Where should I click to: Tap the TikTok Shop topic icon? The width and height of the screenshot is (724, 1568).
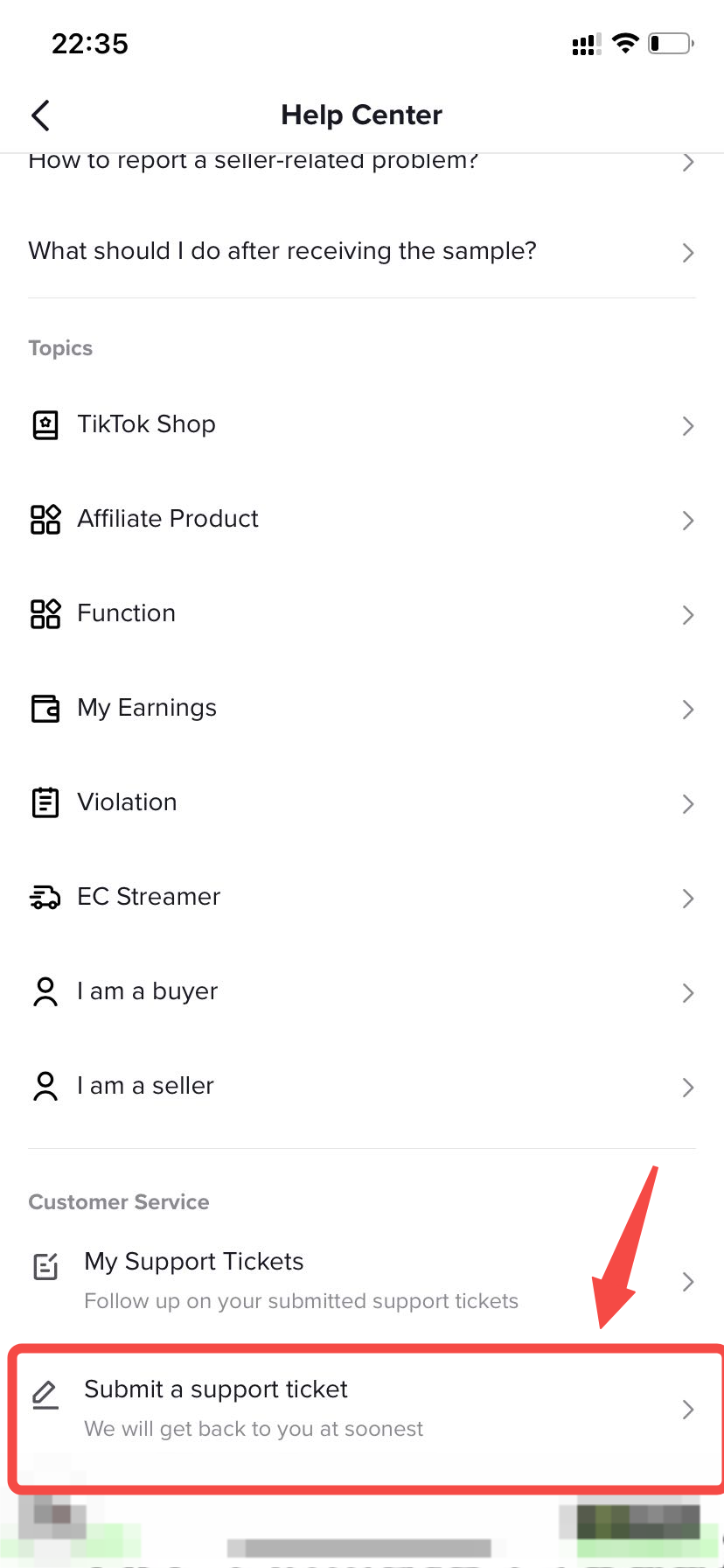pyautogui.click(x=45, y=425)
